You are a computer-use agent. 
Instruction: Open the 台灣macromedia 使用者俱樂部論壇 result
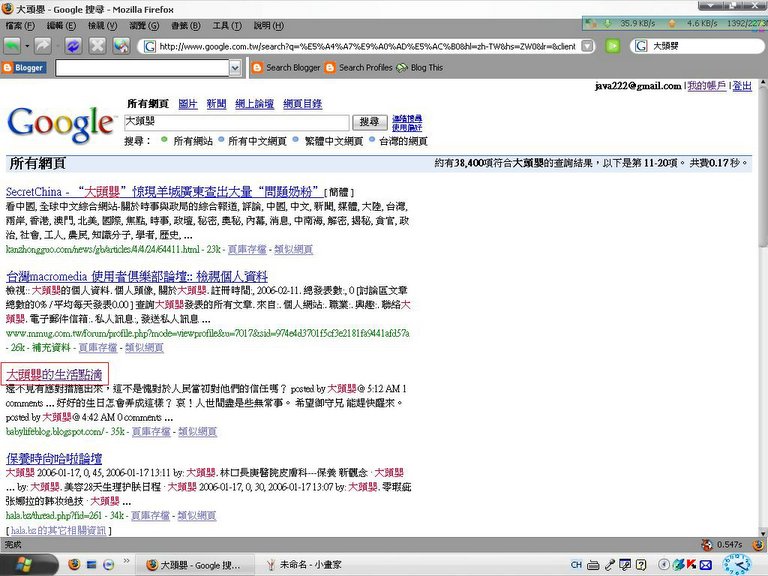[137, 276]
